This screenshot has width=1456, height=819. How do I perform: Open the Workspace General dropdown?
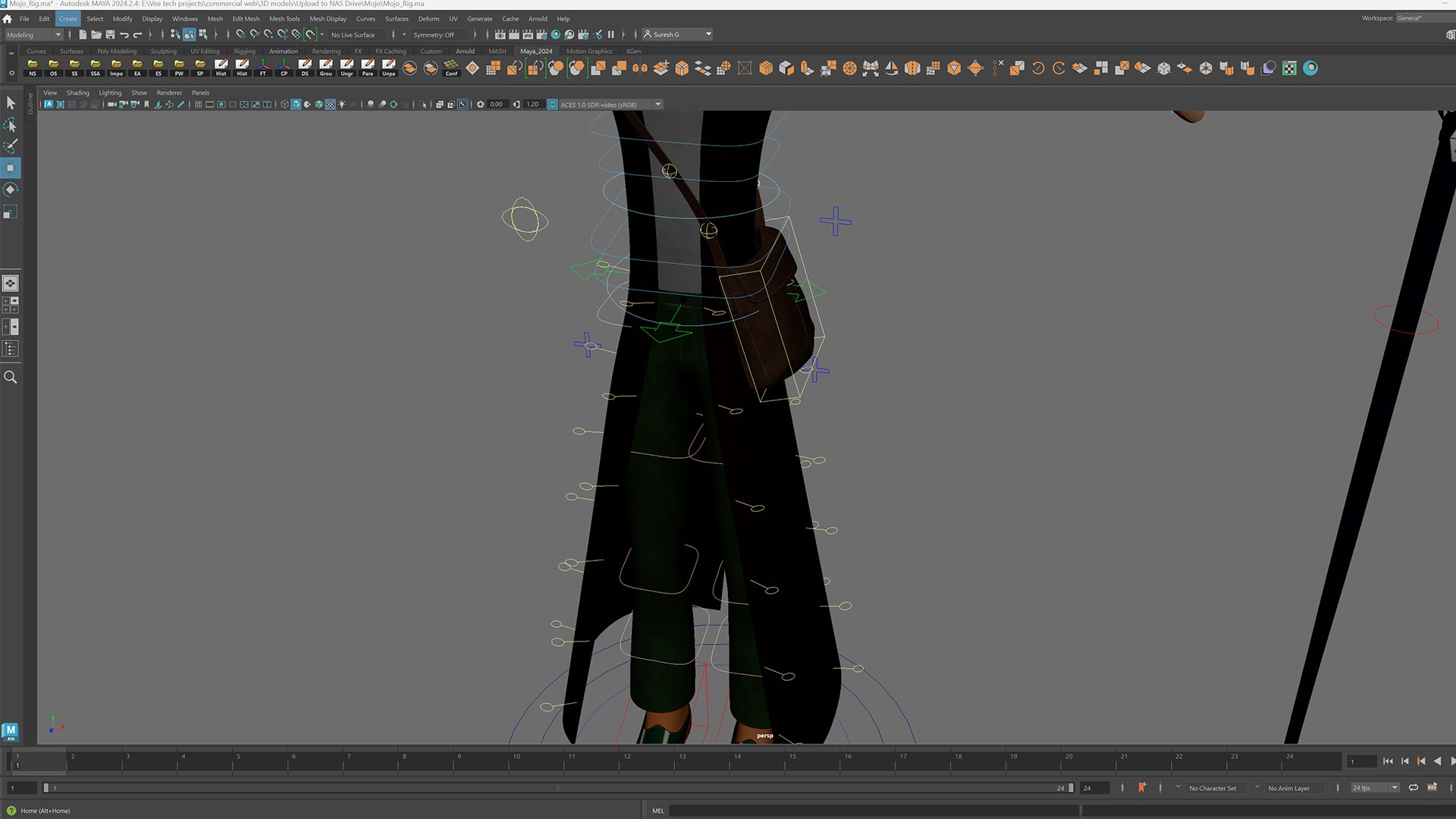(1424, 18)
